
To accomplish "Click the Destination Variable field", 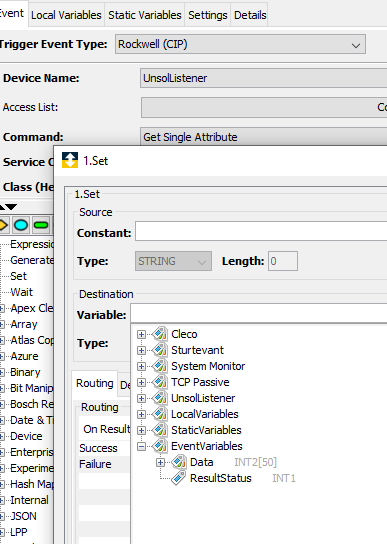I will [x=259, y=314].
